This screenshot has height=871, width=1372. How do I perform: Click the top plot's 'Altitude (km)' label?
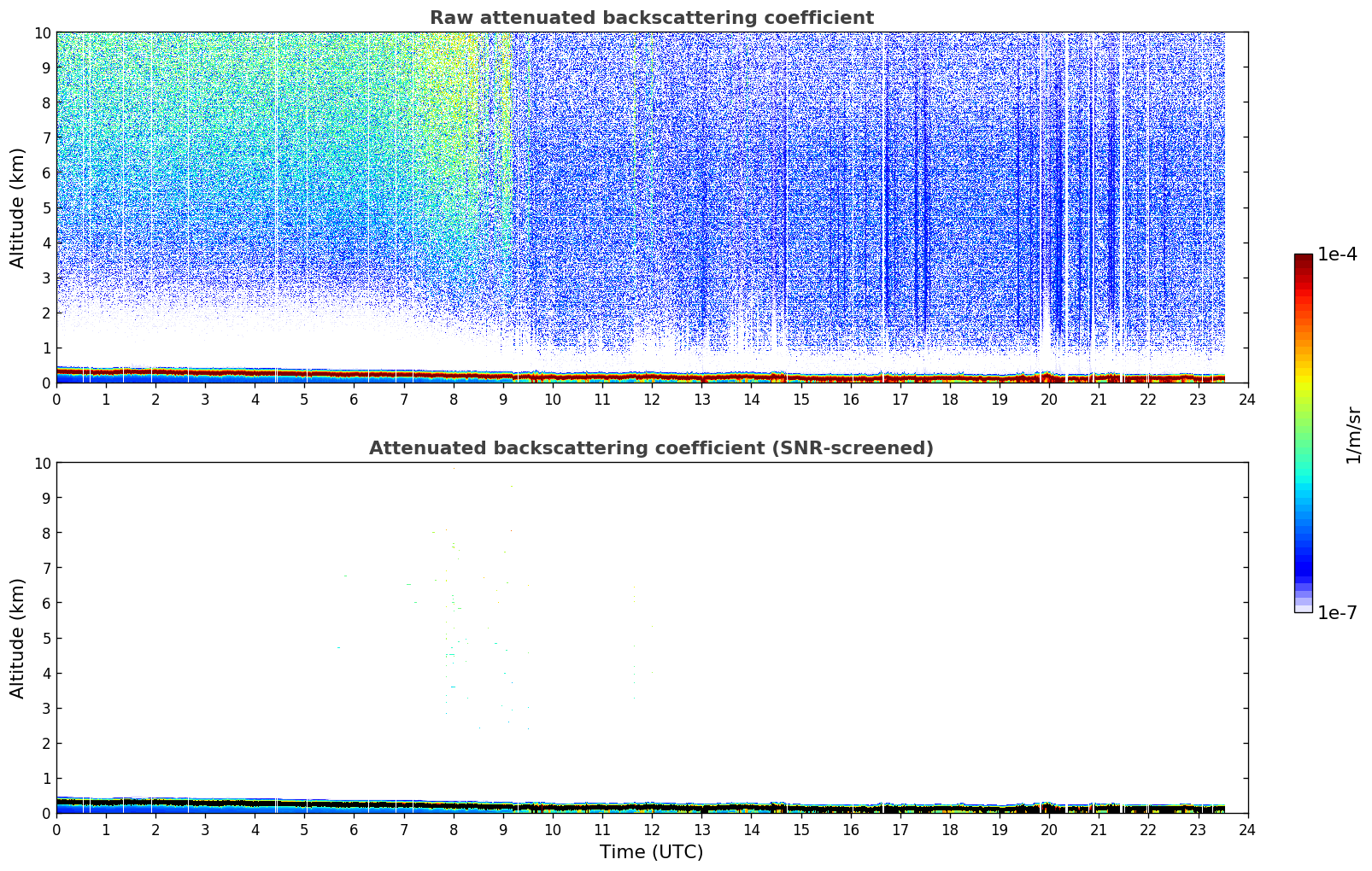pos(18,208)
